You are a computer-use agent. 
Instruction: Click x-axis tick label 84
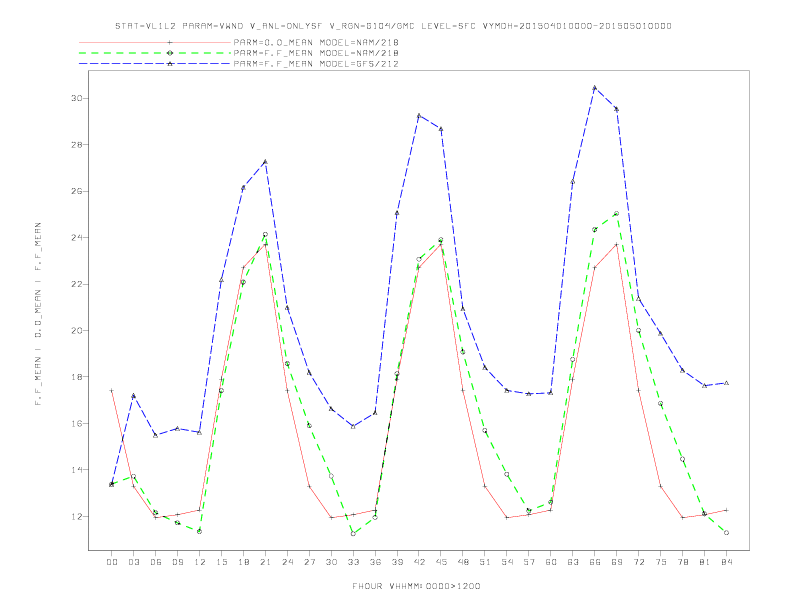click(726, 562)
